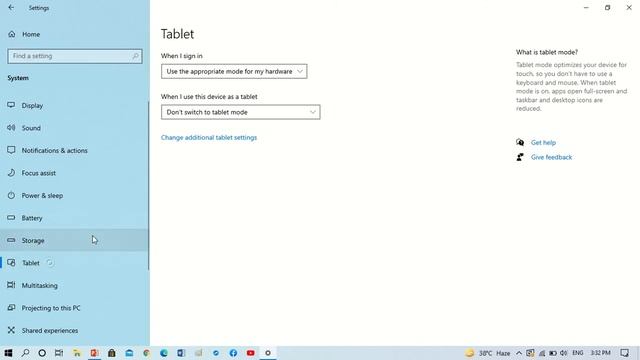Image resolution: width=640 pixels, height=360 pixels.
Task: Open the 3:32 PM clock flyout
Action: pyautogui.click(x=600, y=353)
